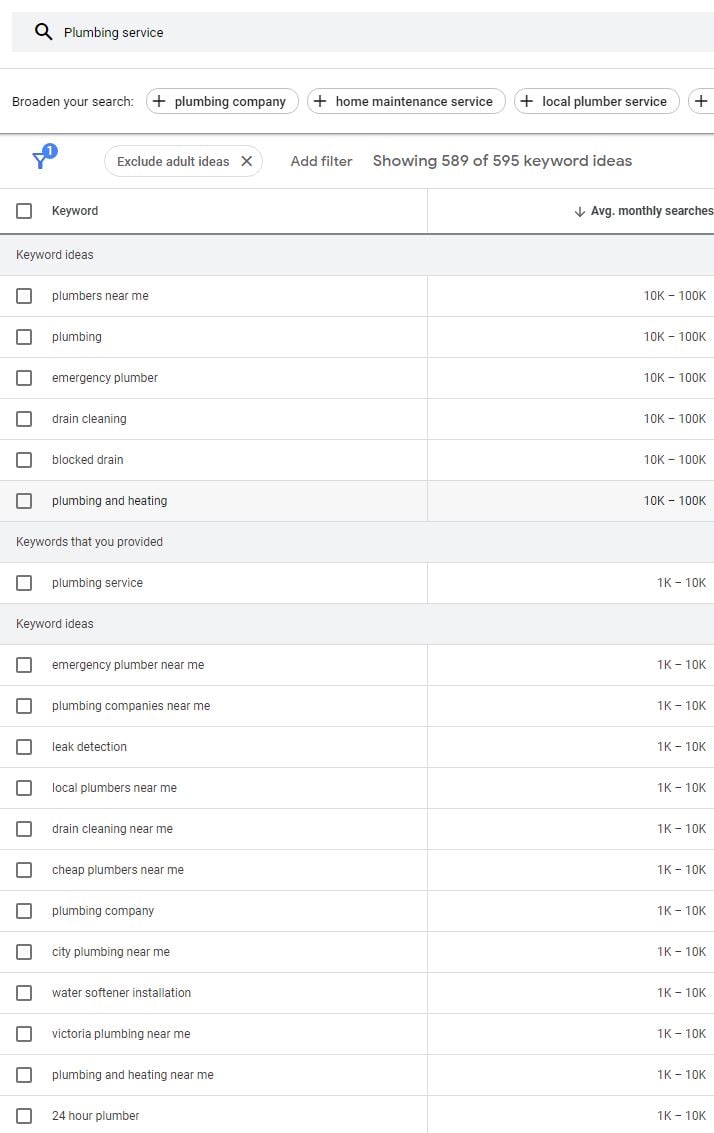Click the search magnifier icon
The height and width of the screenshot is (1133, 714).
44,31
